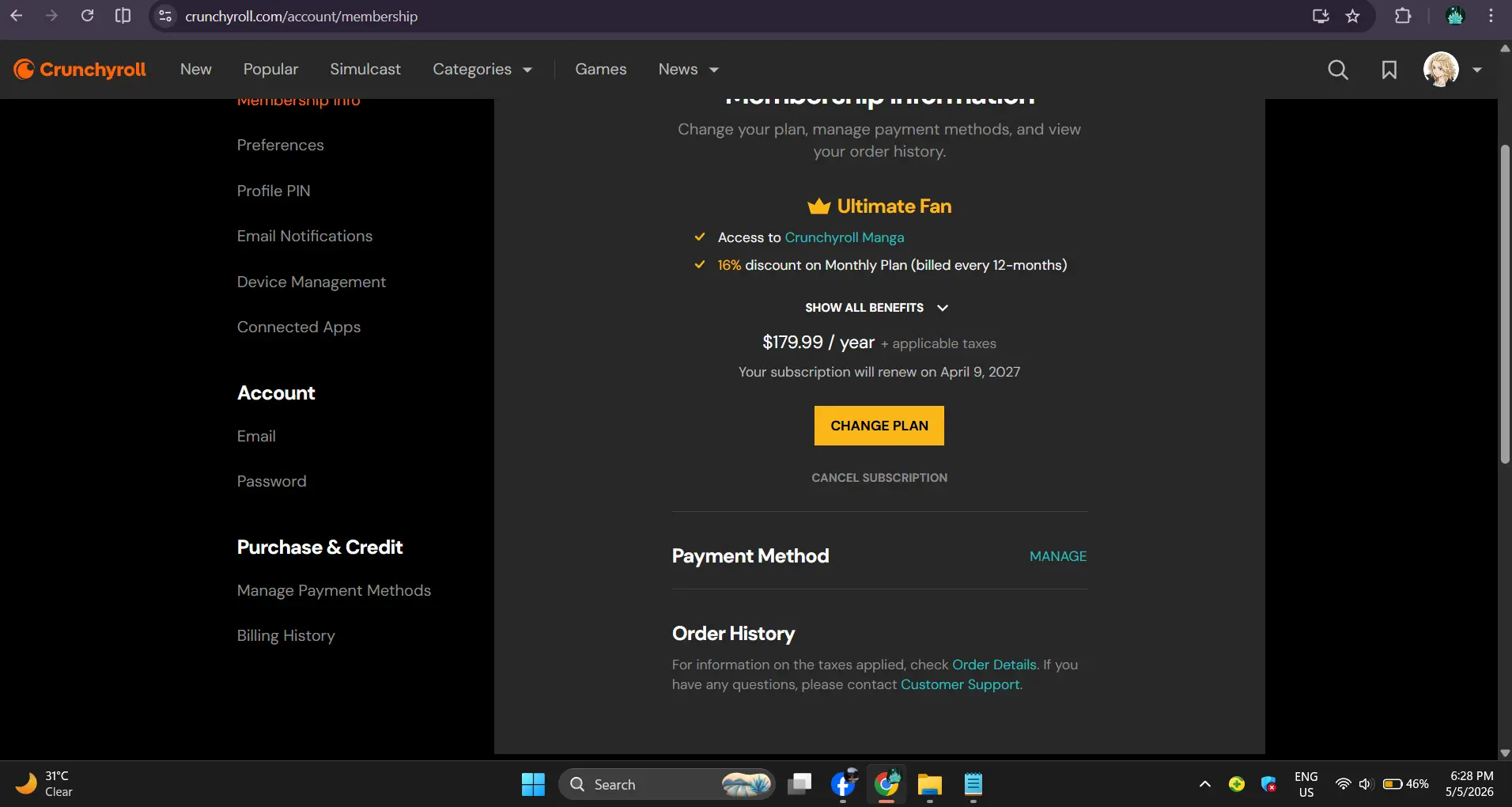Click the 'Order History' heading
Screen dimensions: 1512x807
click(x=733, y=634)
